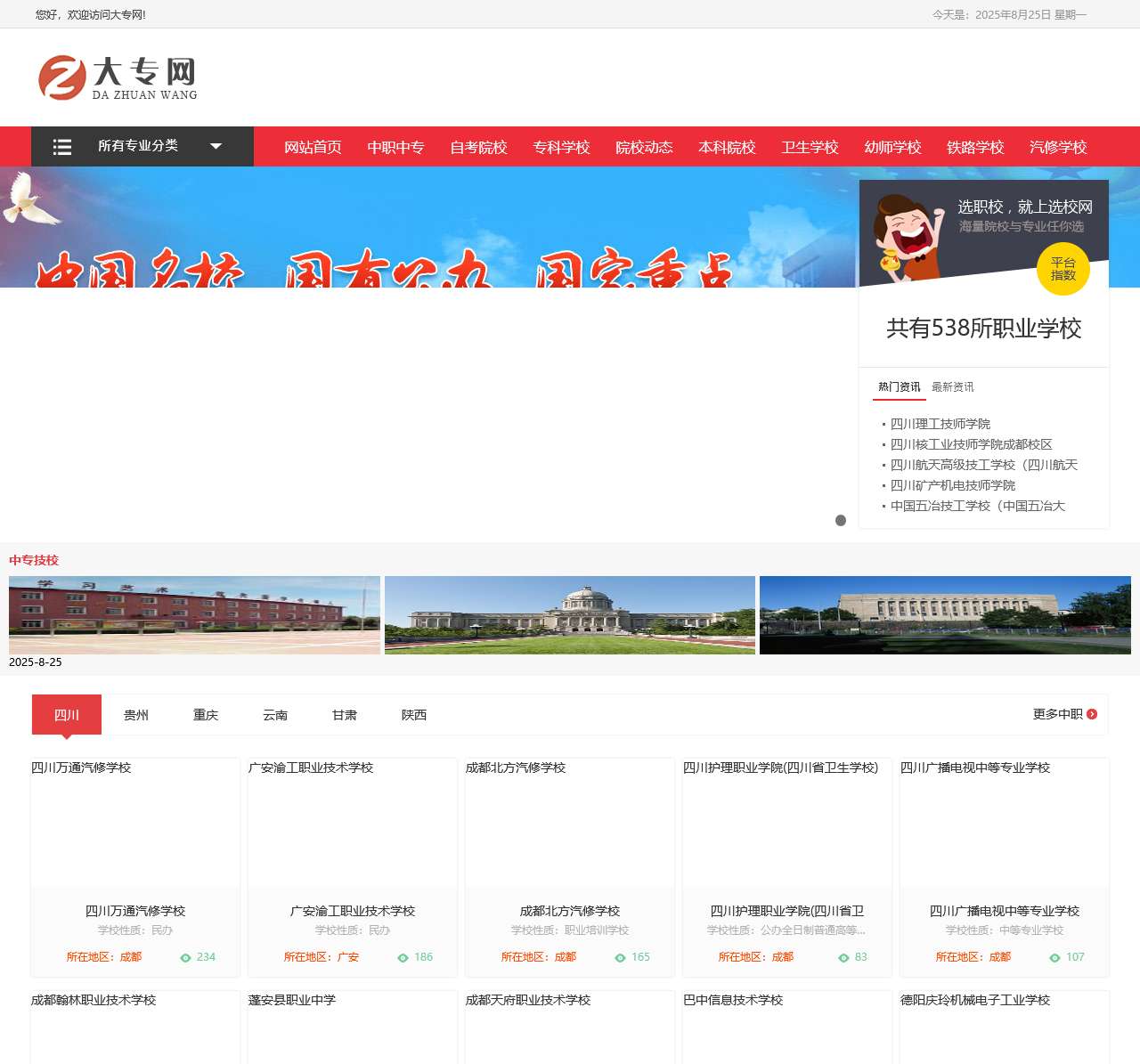This screenshot has width=1140, height=1064.
Task: Click the eye icon showing 186 views
Action: [403, 957]
